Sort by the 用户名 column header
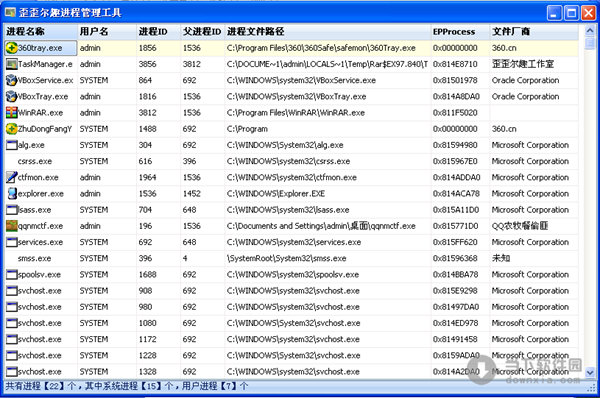The height and width of the screenshot is (398, 600). tap(107, 31)
